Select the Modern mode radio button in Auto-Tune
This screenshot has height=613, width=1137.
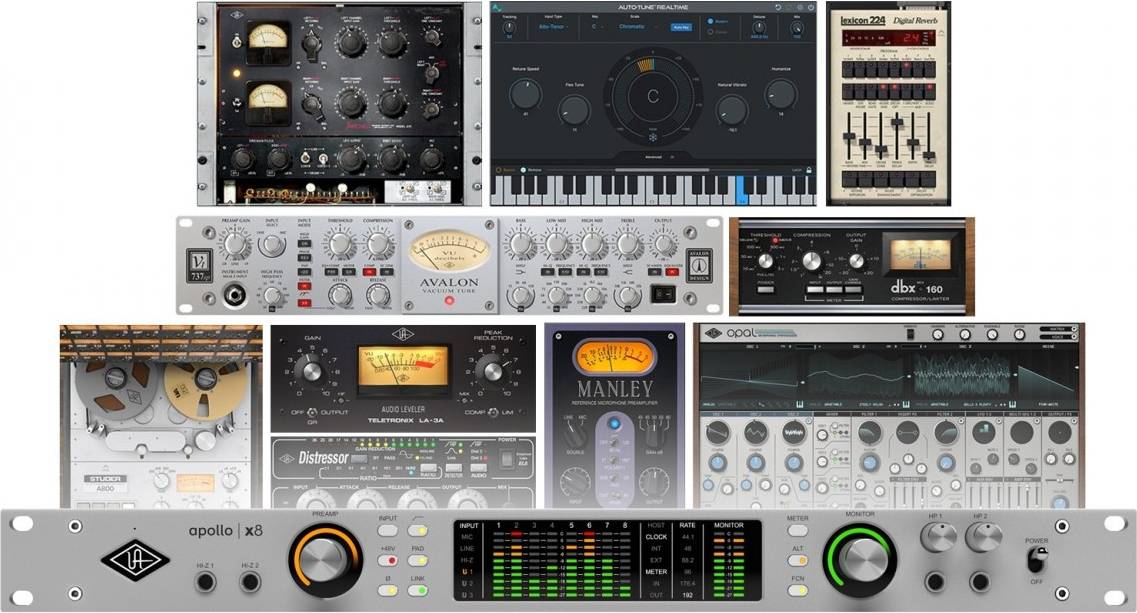point(710,22)
